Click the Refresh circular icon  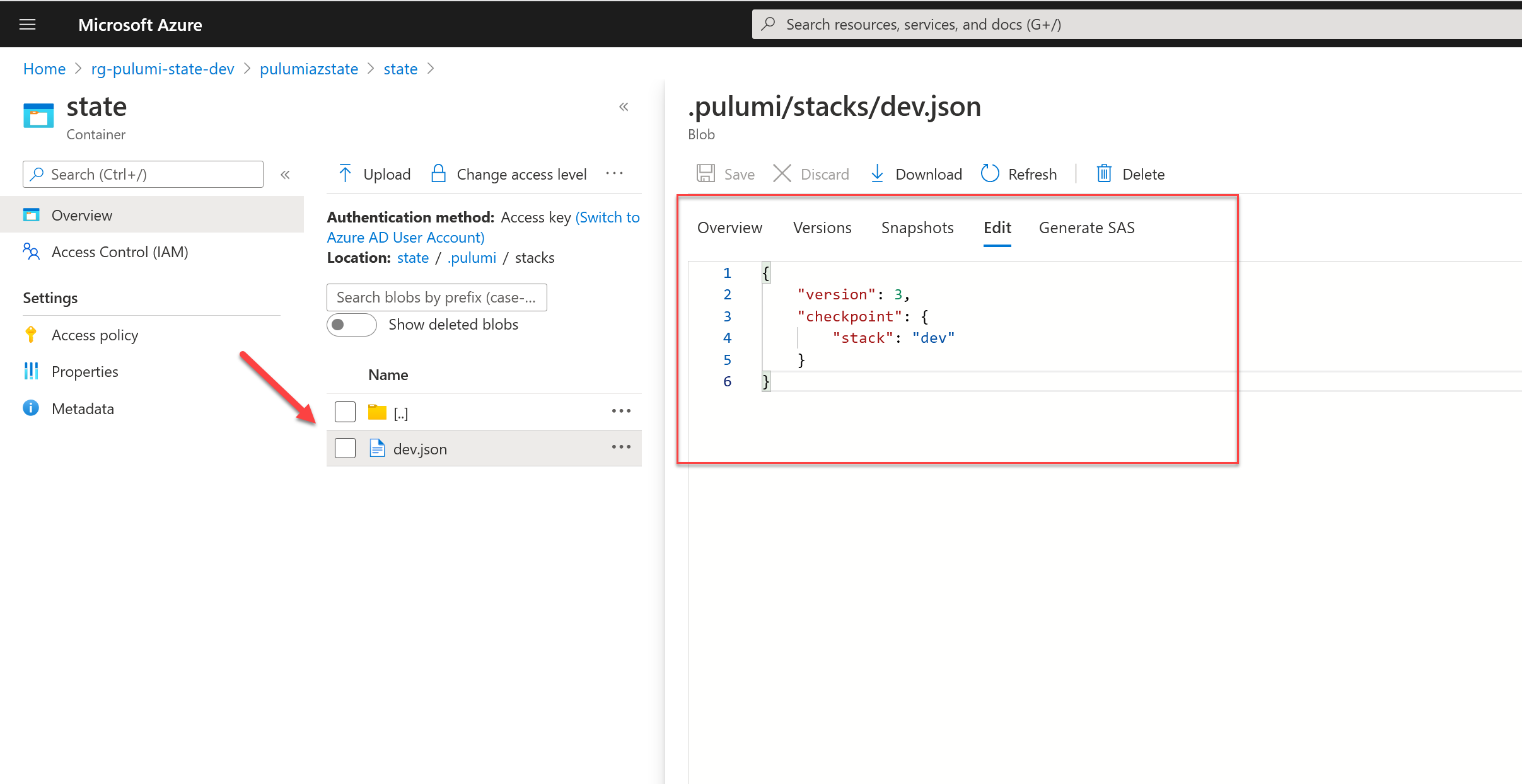[x=990, y=173]
